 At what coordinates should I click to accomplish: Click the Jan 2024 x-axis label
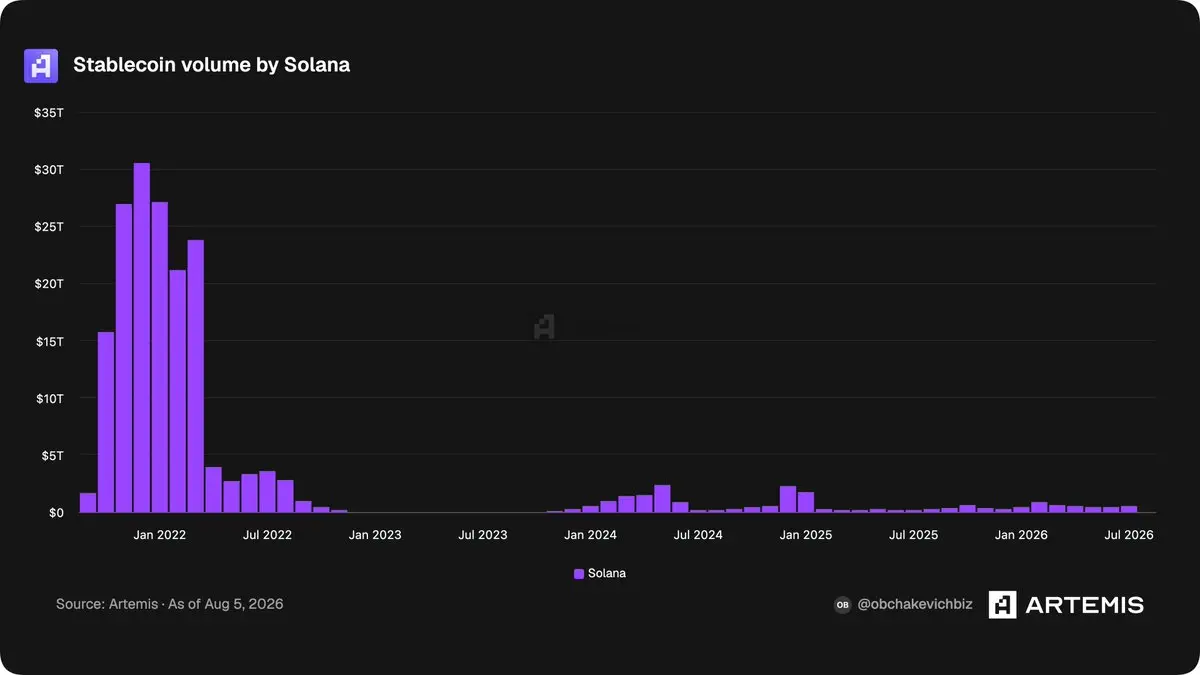[x=590, y=535]
